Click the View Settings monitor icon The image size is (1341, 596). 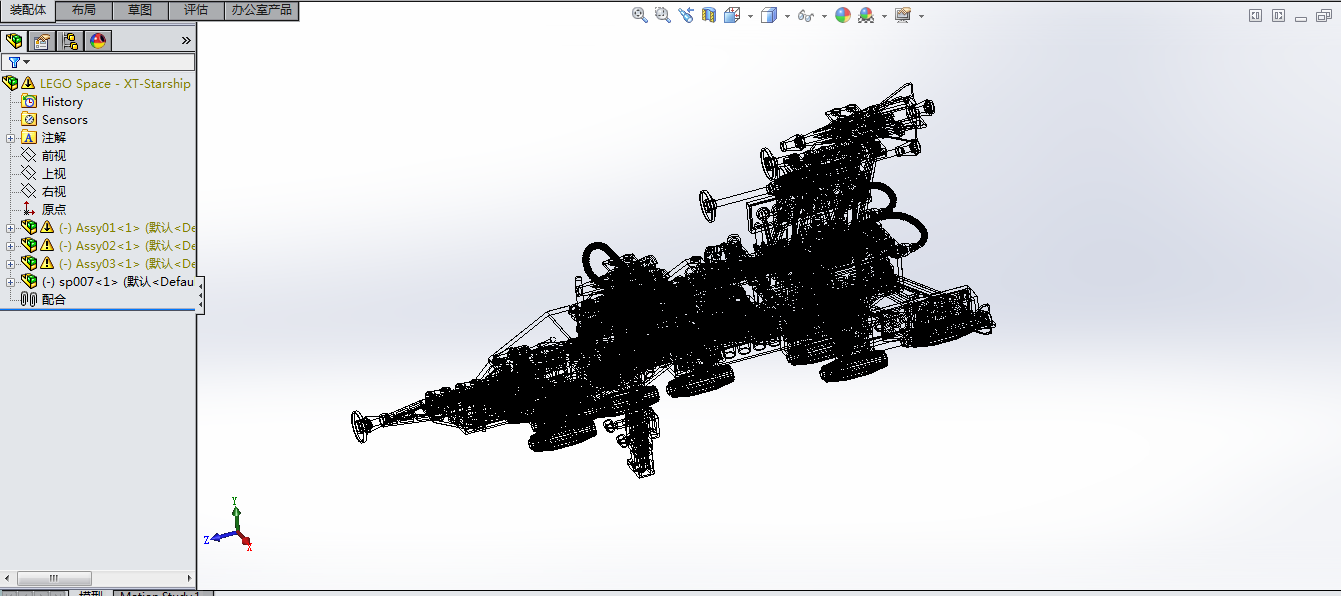coord(903,15)
